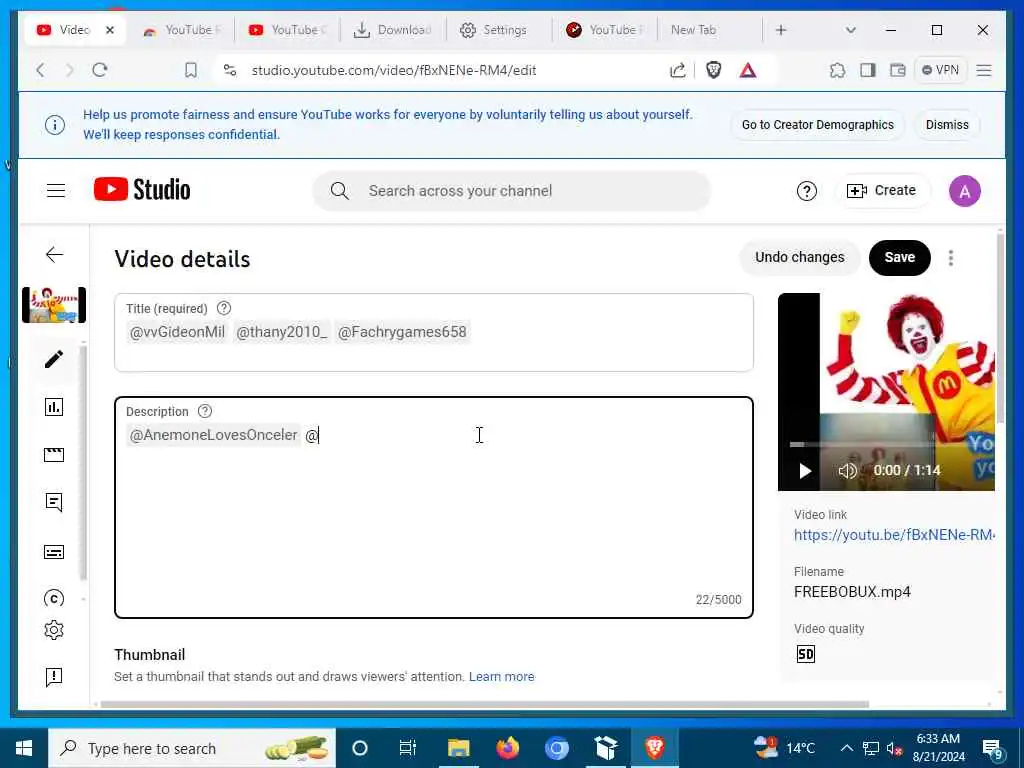The height and width of the screenshot is (768, 1024).
Task: Toggle the browser sidebar panel
Action: pyautogui.click(x=867, y=70)
